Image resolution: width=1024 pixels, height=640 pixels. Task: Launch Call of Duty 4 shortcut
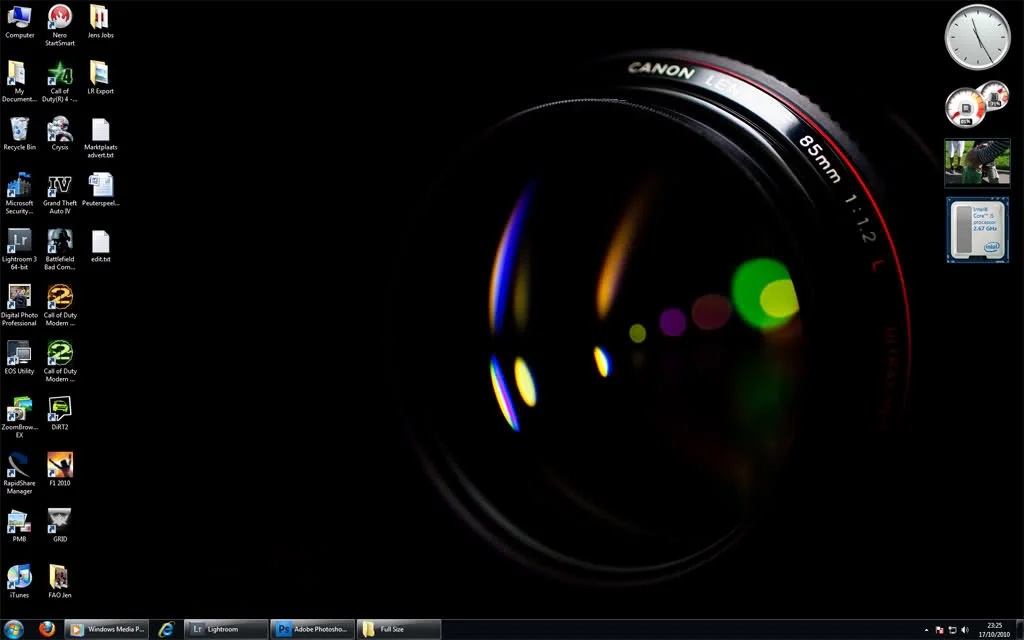click(x=60, y=82)
